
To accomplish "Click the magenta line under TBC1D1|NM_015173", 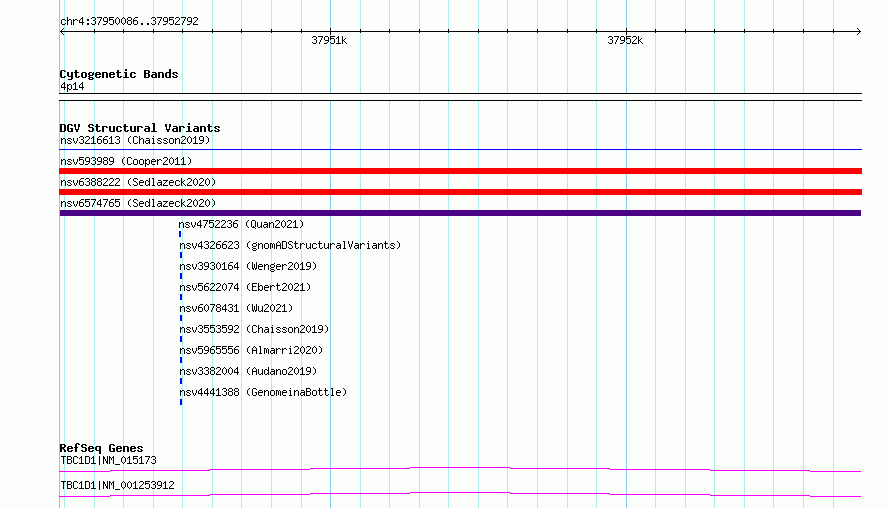I will tap(460, 469).
